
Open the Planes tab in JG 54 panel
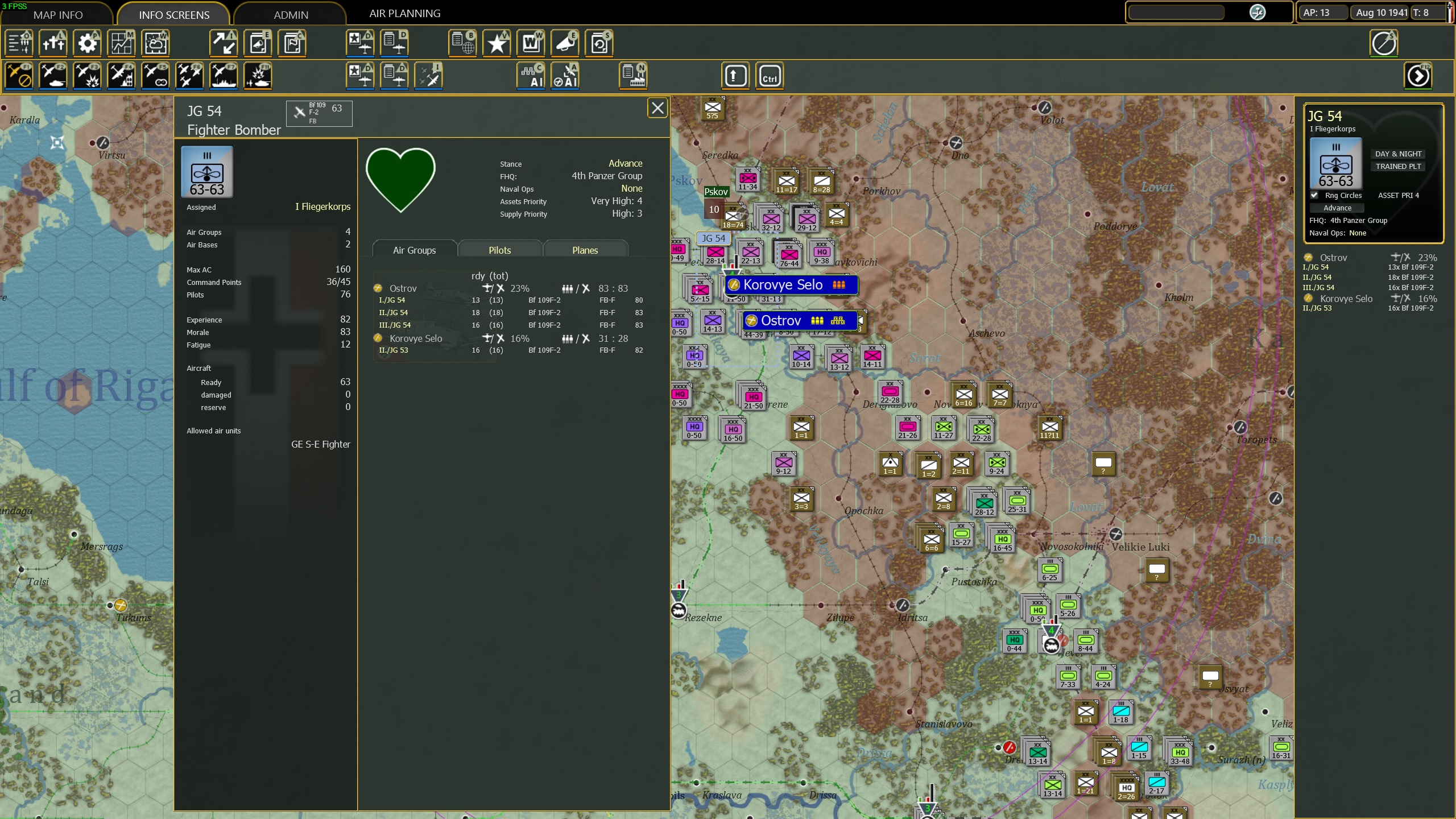585,250
